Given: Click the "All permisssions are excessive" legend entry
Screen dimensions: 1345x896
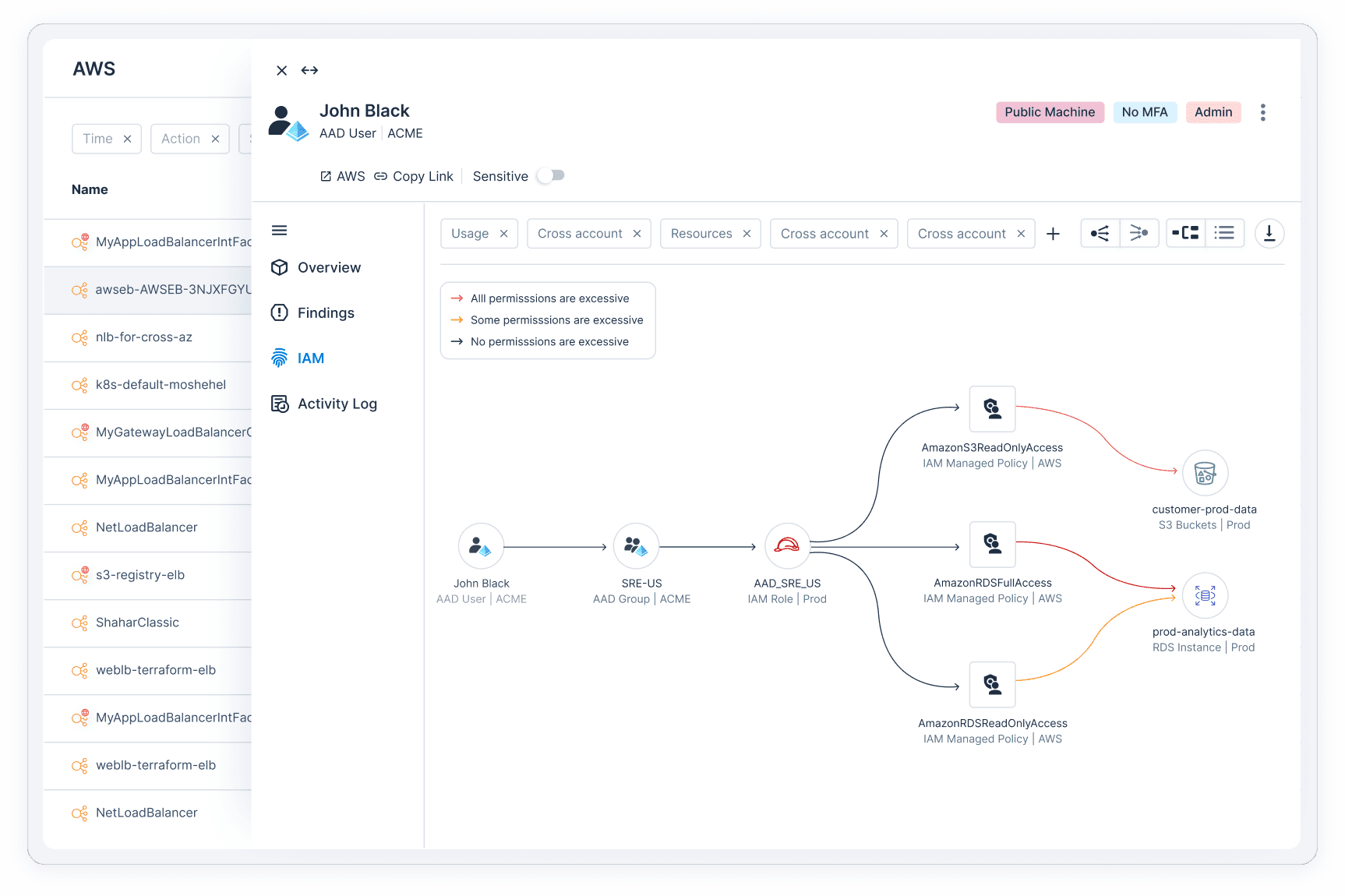Looking at the screenshot, I should pyautogui.click(x=539, y=298).
